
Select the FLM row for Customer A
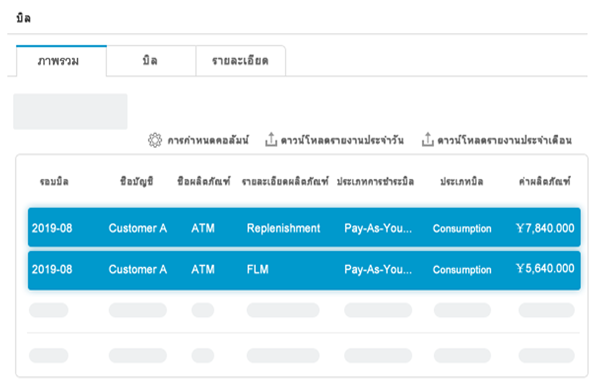point(304,270)
